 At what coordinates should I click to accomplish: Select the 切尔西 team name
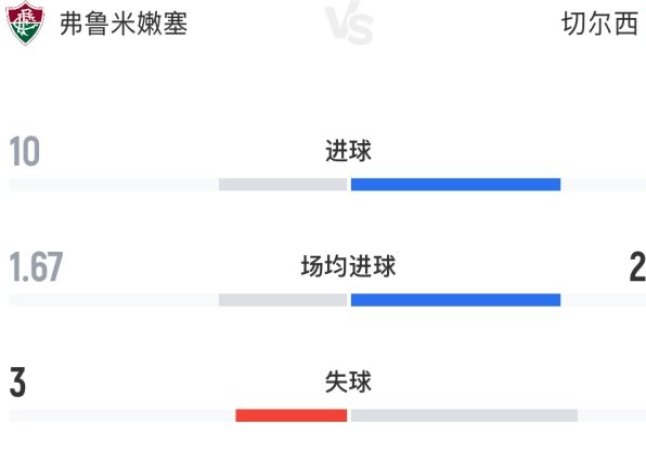pyautogui.click(x=600, y=23)
